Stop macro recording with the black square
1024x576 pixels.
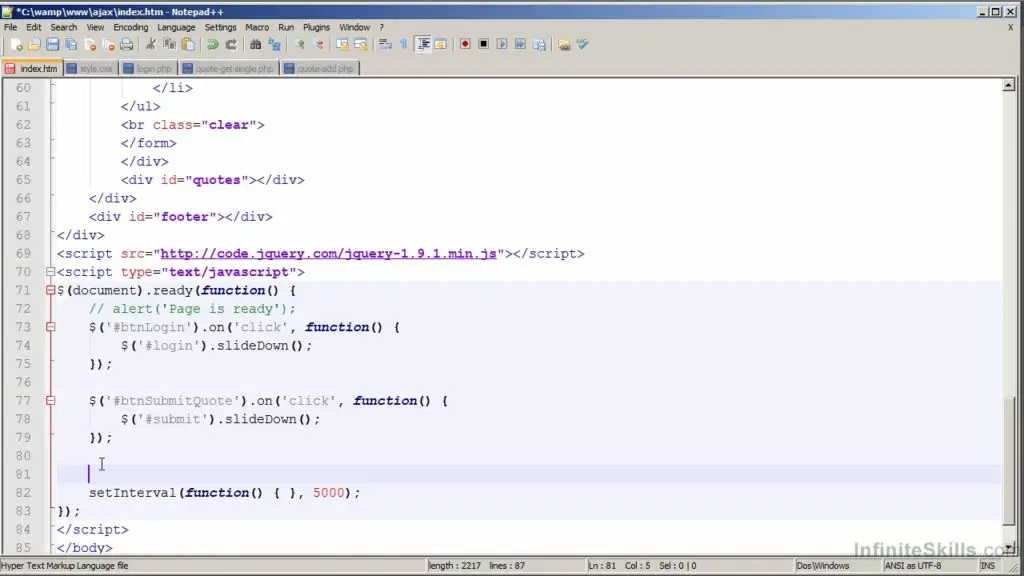click(483, 44)
